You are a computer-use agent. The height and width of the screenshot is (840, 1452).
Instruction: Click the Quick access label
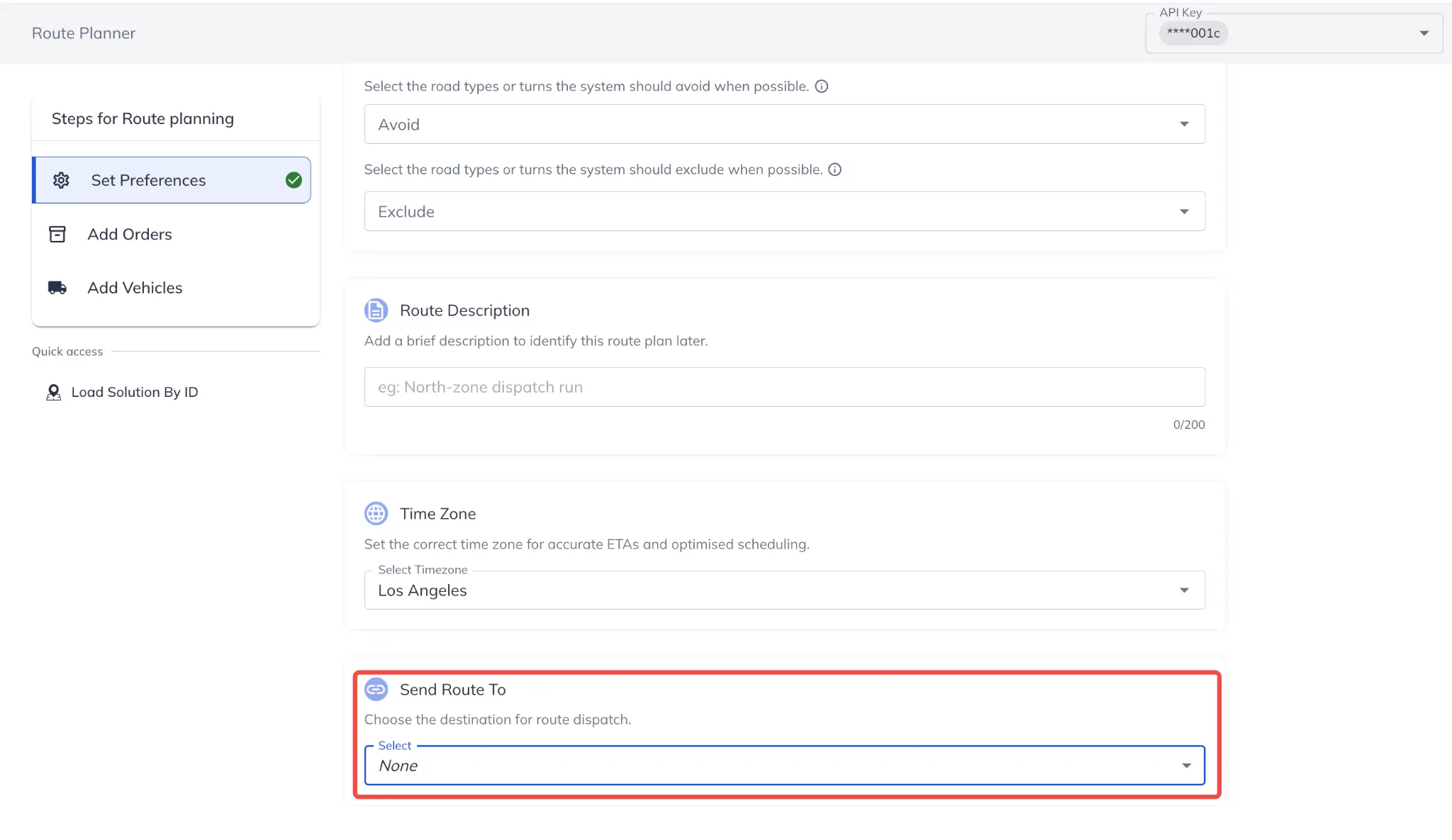point(67,352)
